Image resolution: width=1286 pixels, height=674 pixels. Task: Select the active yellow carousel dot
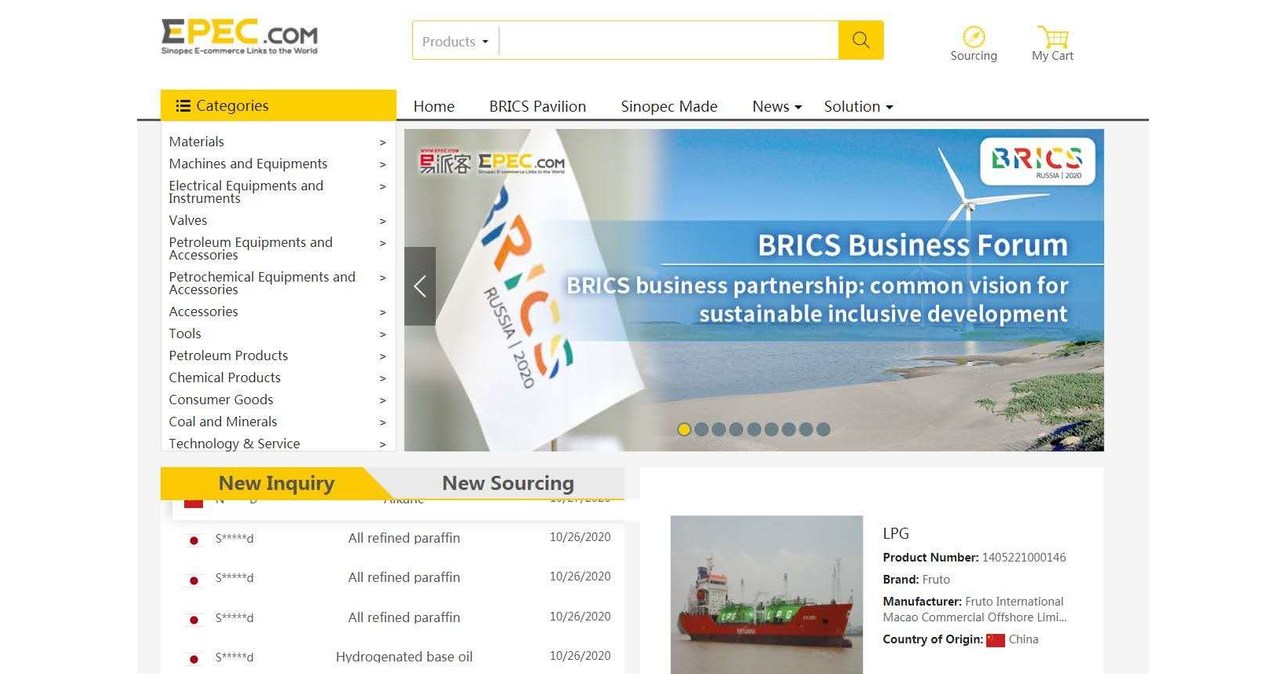pyautogui.click(x=684, y=429)
